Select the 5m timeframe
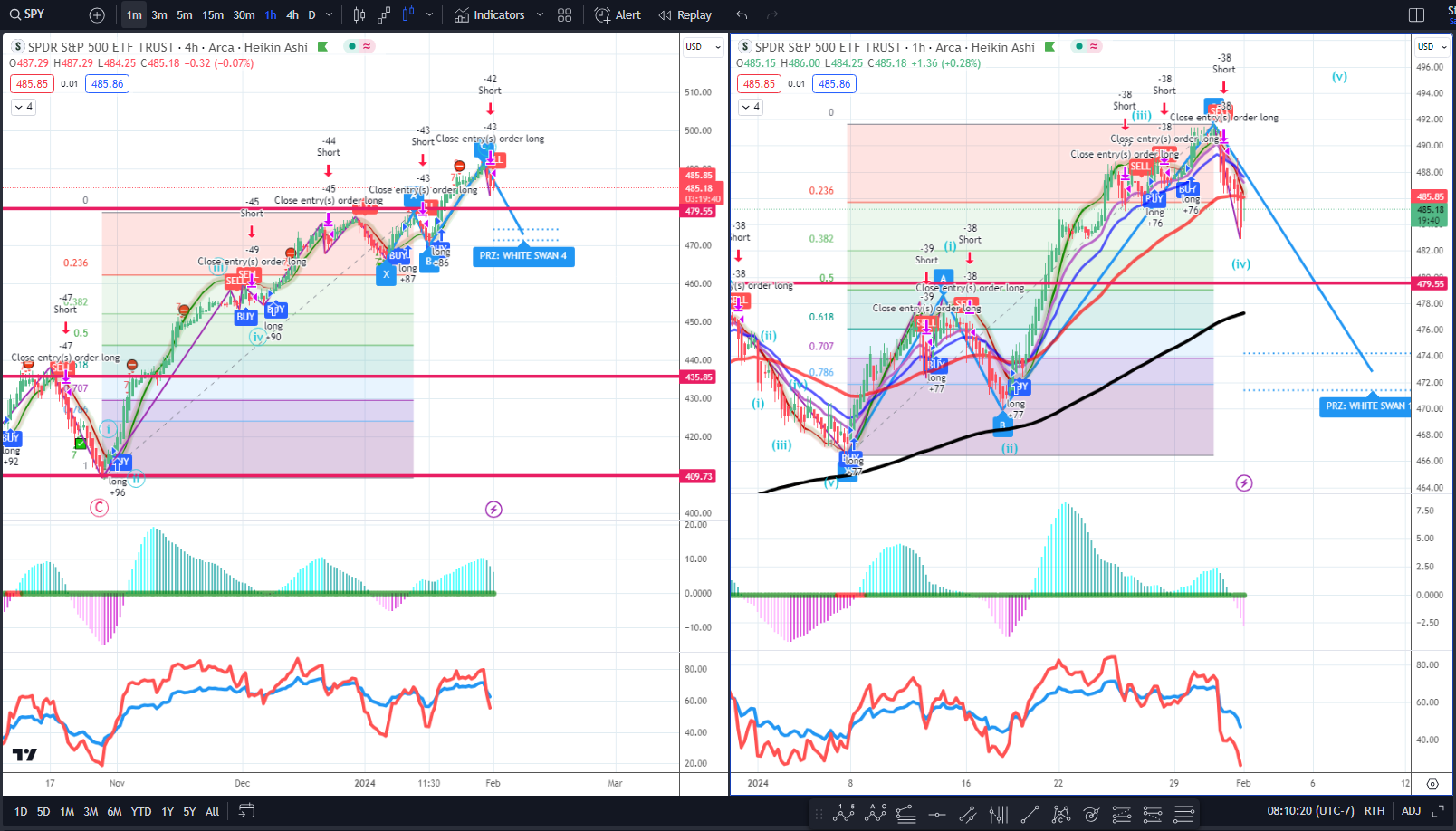The image size is (1456, 831). [185, 15]
